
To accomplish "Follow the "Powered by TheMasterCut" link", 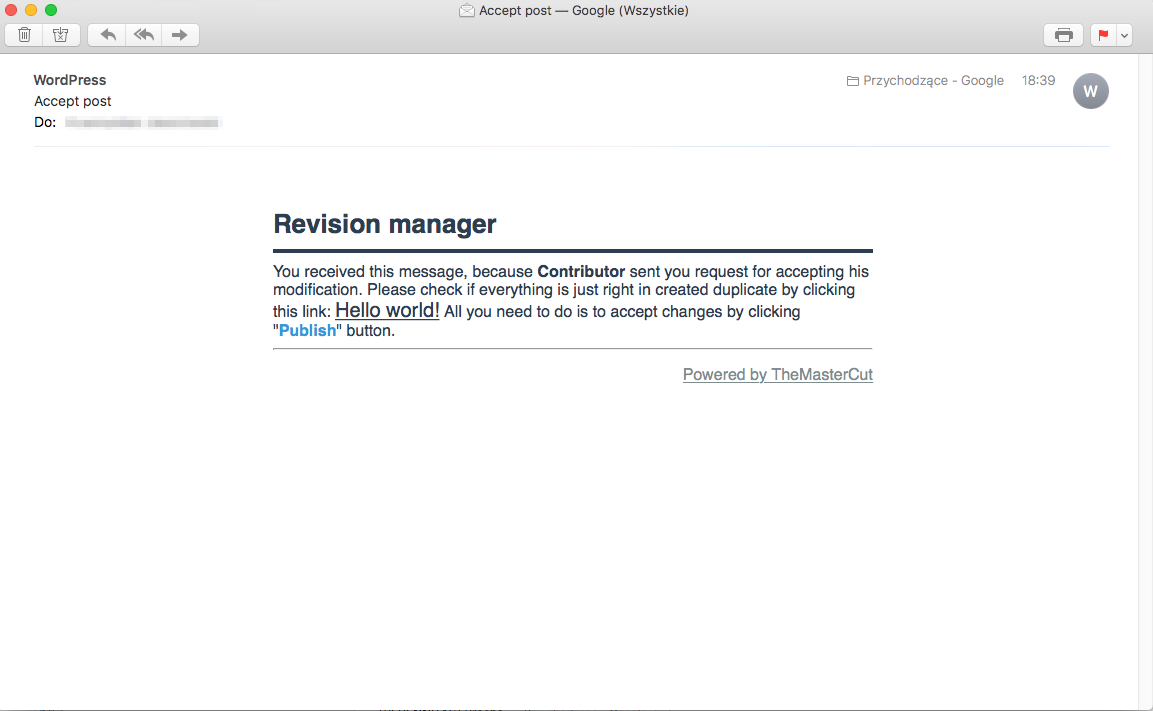I will (x=777, y=375).
